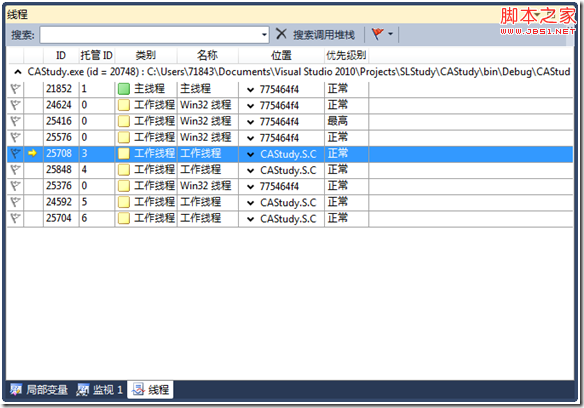Click CAStudy.S.C location of thread 25848

(288, 170)
